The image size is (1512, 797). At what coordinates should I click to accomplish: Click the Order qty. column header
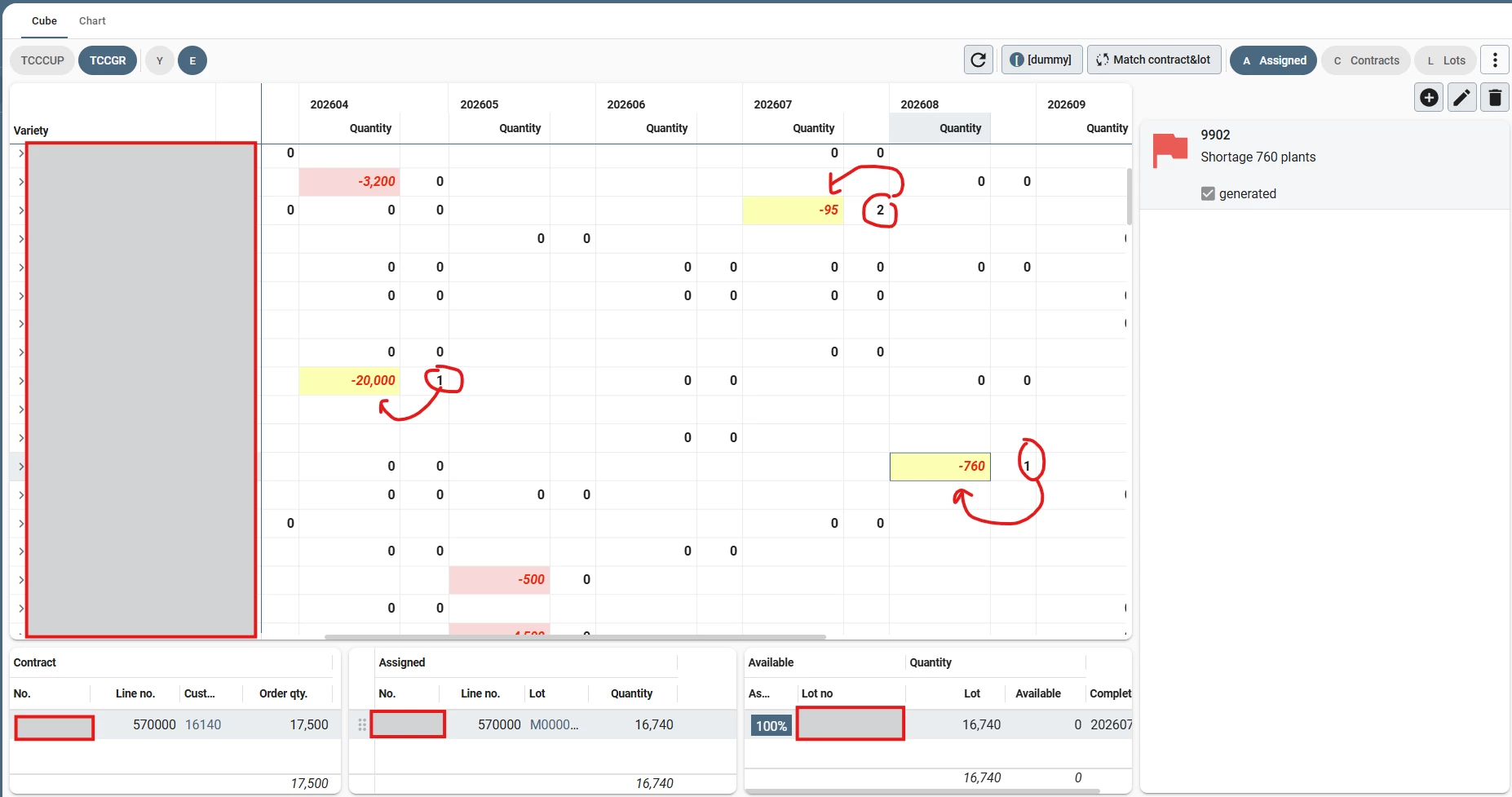click(283, 693)
